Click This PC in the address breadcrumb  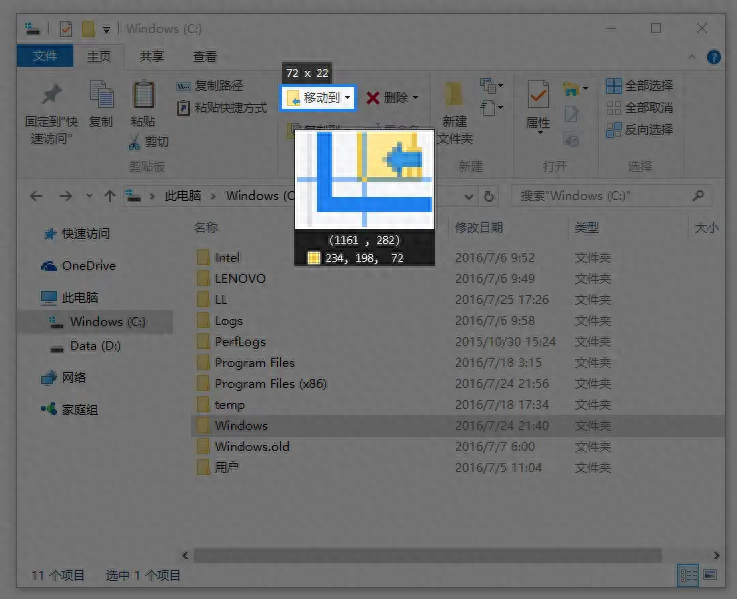tap(182, 196)
